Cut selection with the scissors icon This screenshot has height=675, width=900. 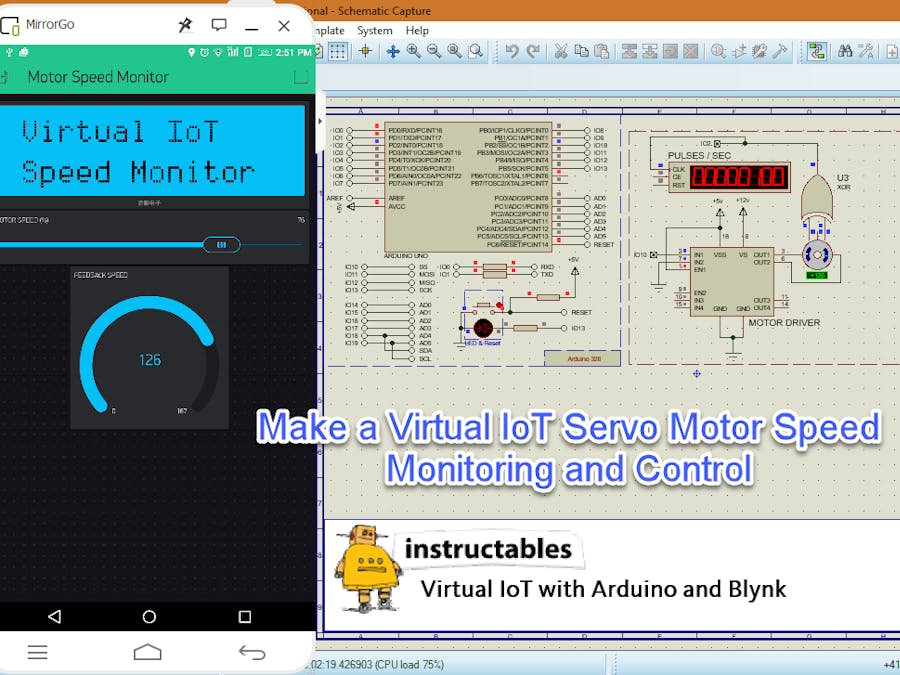561,52
